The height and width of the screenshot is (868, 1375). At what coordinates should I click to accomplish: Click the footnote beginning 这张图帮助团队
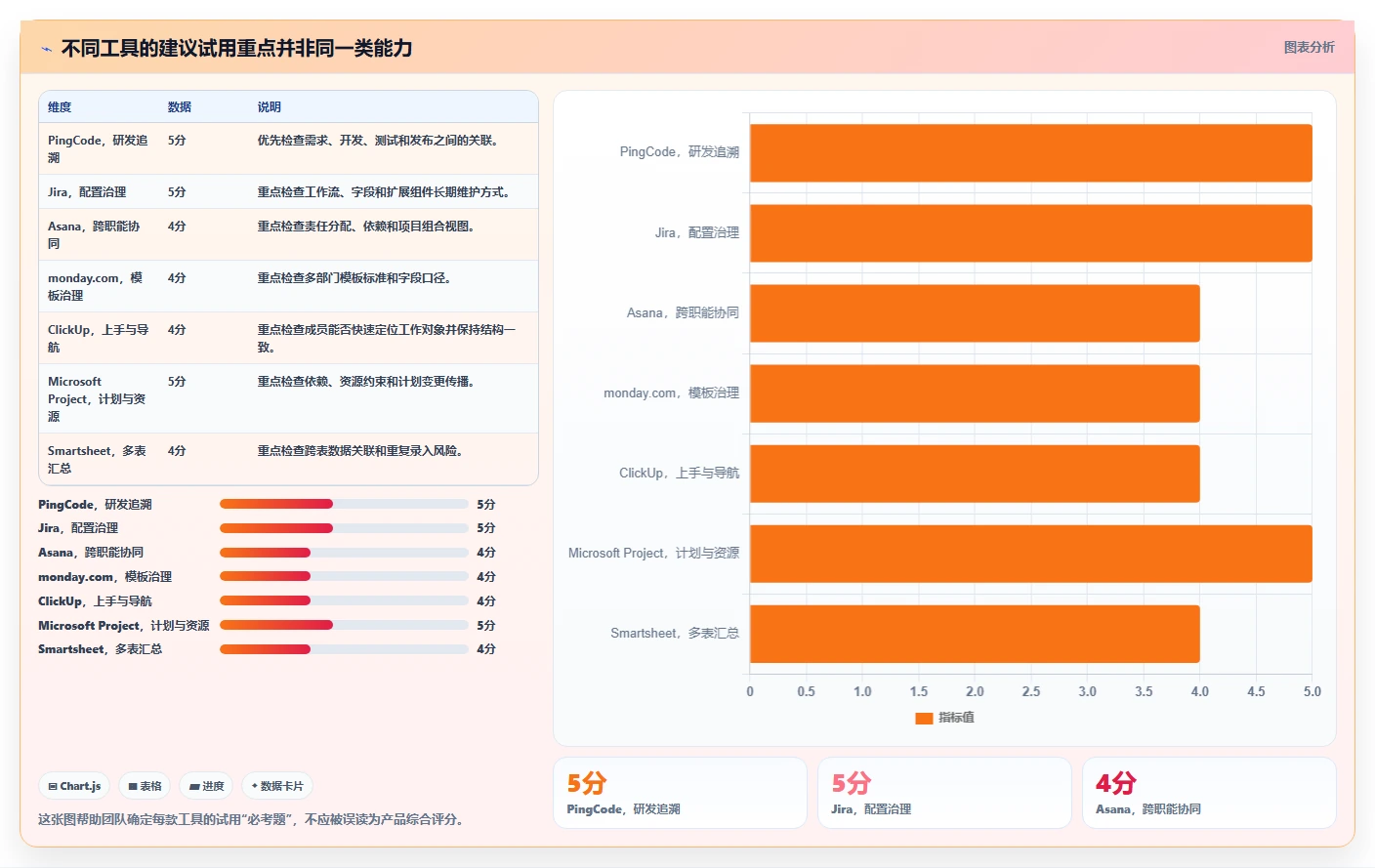point(254,819)
